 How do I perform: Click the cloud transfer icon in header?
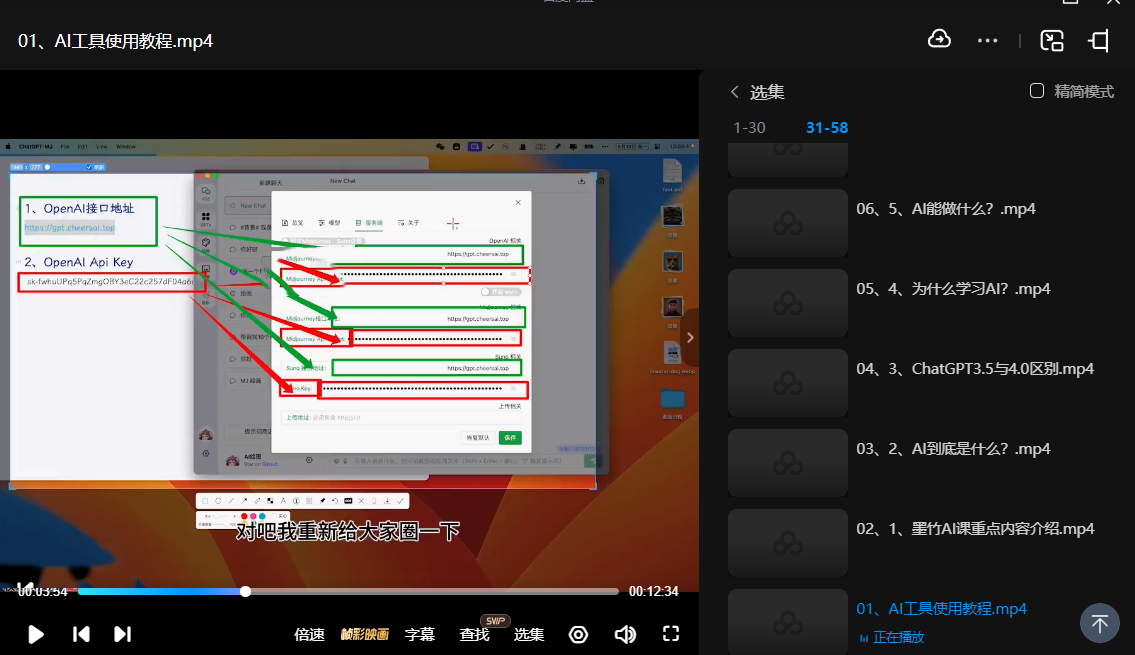939,40
